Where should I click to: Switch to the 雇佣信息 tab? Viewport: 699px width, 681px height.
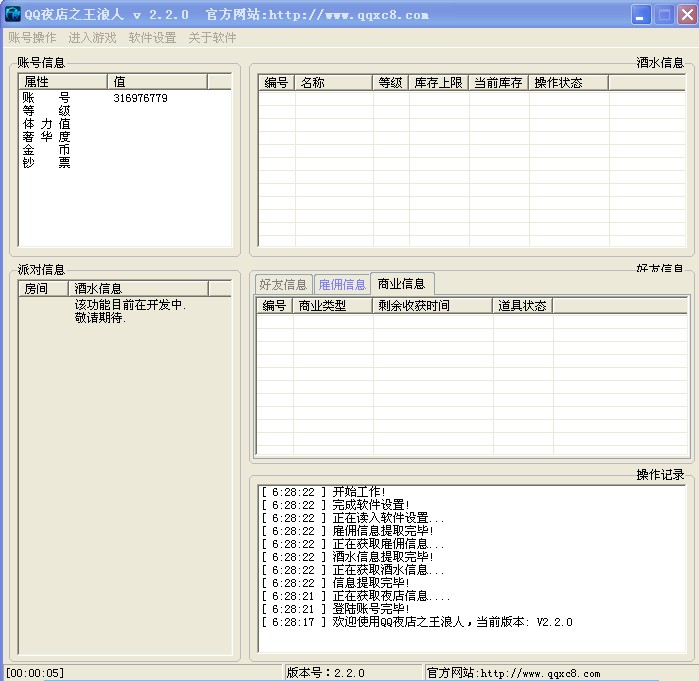point(342,284)
